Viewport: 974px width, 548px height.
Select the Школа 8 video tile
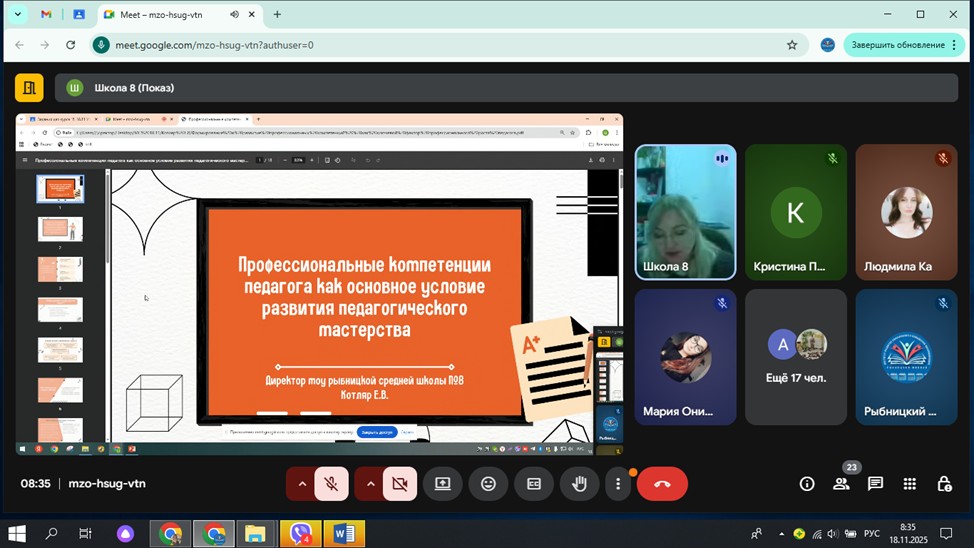pos(685,212)
